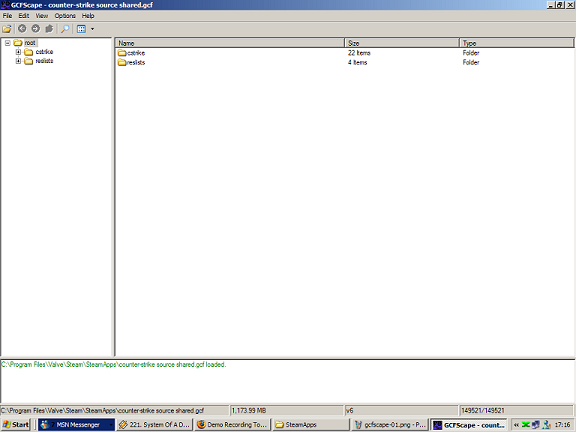Viewport: 576px width, 432px height.
Task: Go up one folder level via toolbar
Action: click(49, 29)
